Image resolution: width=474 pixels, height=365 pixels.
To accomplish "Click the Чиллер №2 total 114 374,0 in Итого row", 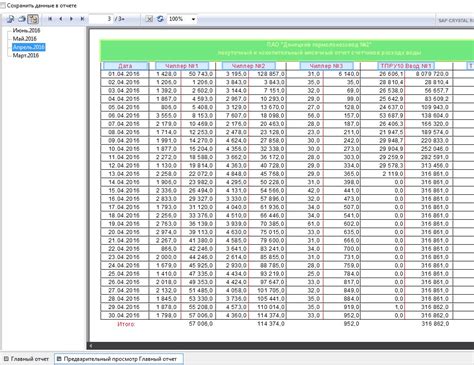I will pyautogui.click(x=271, y=324).
